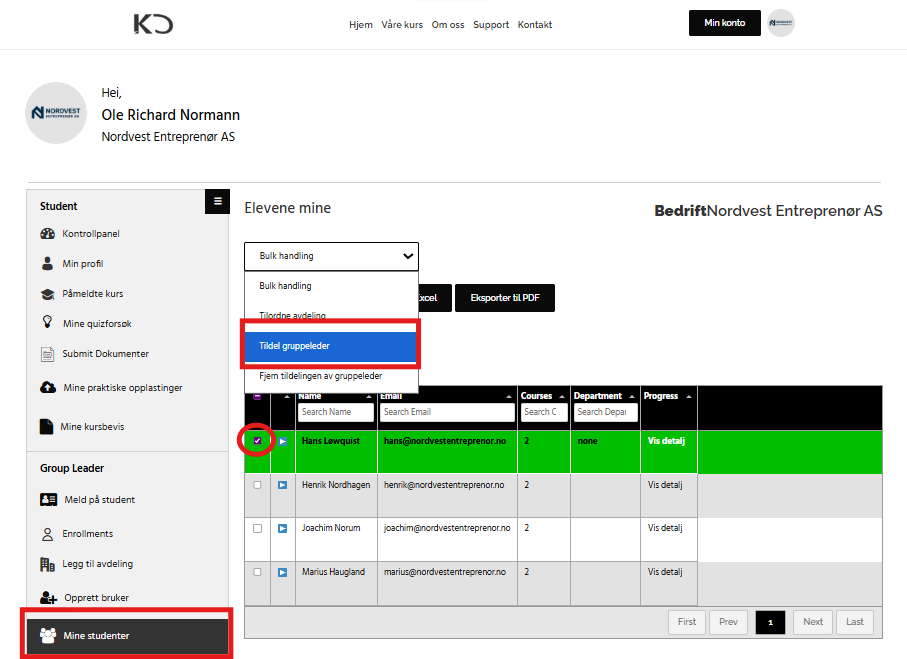Select Bulk handling option in list
The height and width of the screenshot is (659, 907).
[x=331, y=286]
